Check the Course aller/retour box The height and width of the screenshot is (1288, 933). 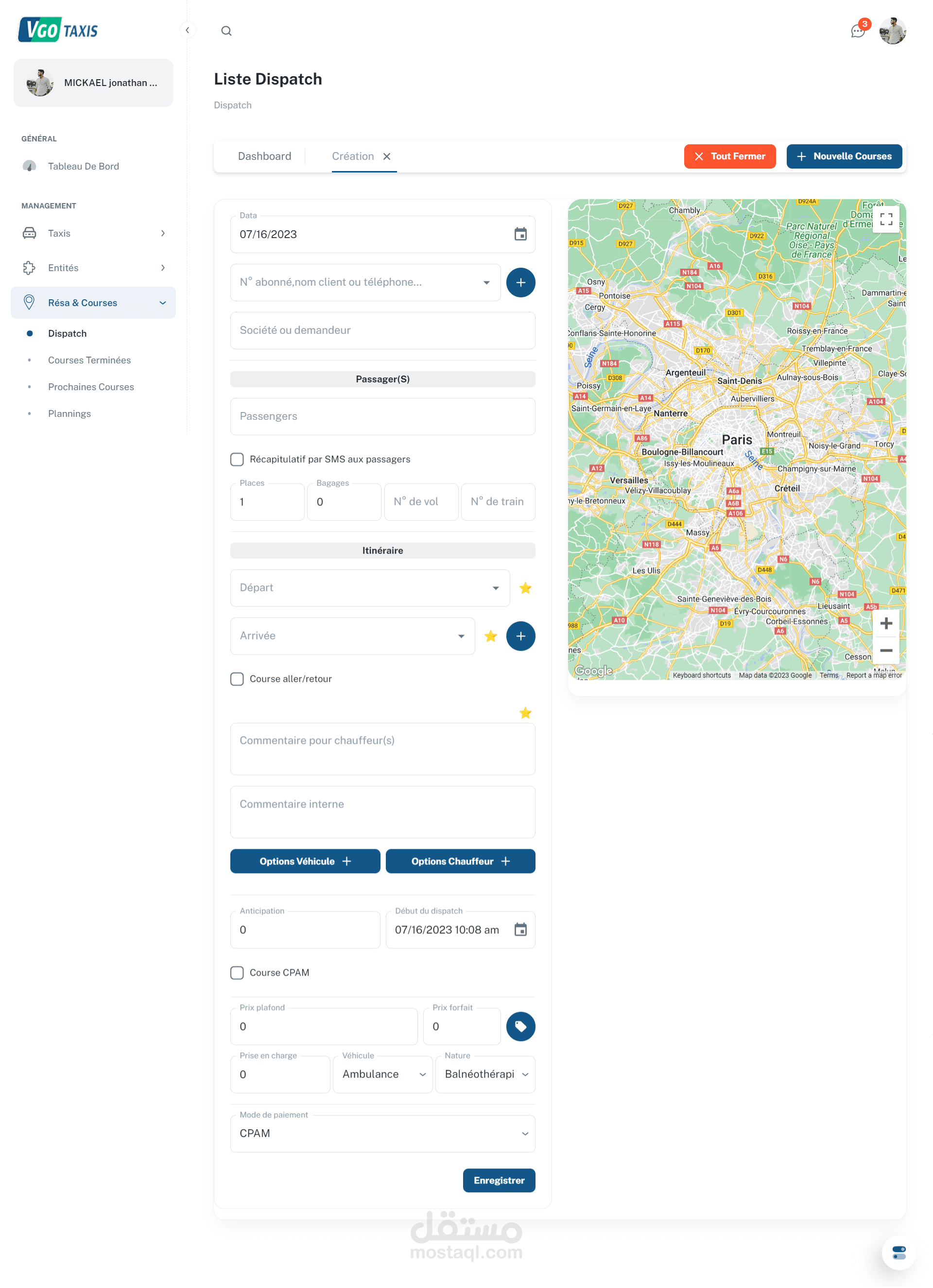tap(237, 679)
